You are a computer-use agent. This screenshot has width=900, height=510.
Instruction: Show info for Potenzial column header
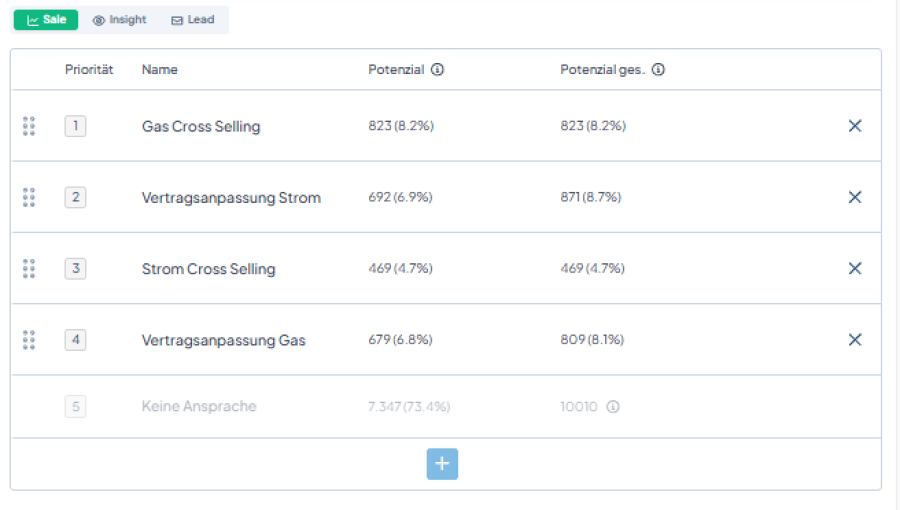click(438, 70)
